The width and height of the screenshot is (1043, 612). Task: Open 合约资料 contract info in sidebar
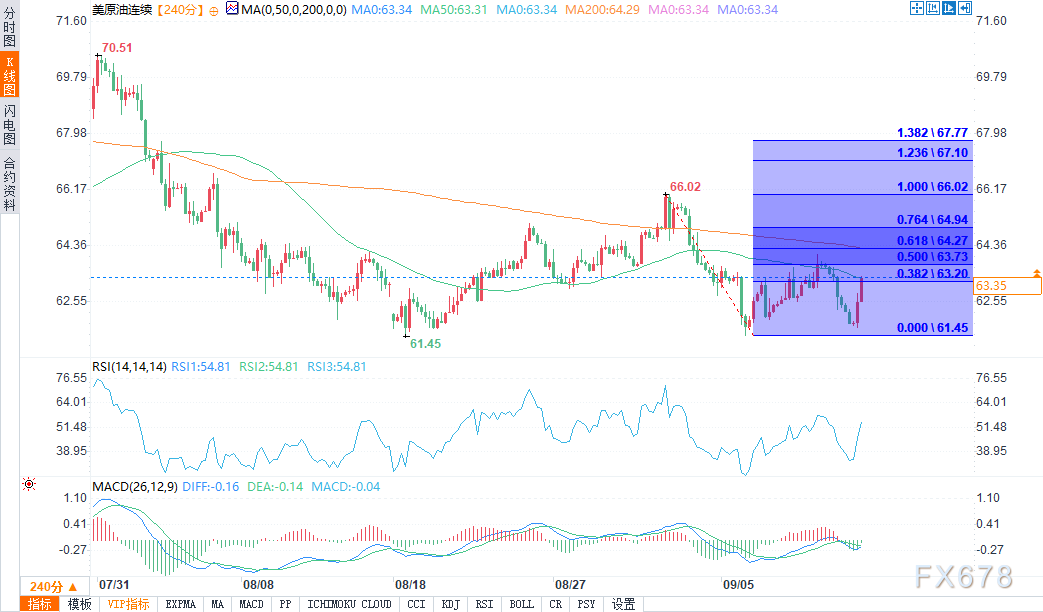point(9,183)
